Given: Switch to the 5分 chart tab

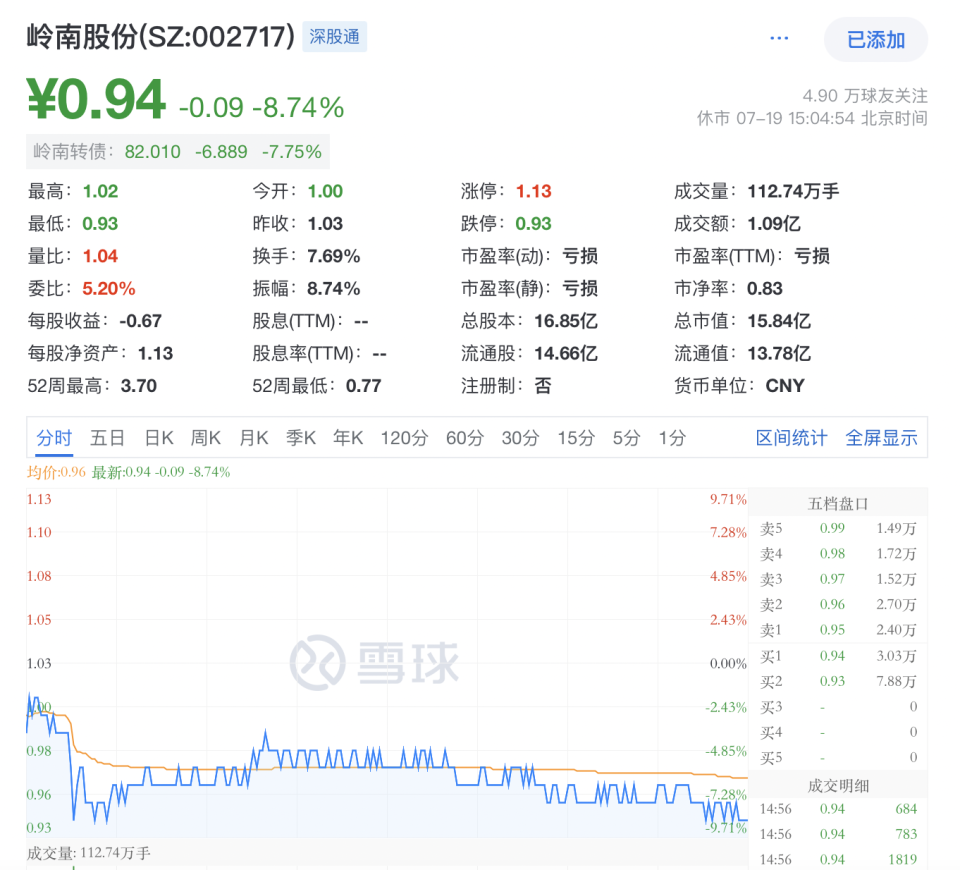Looking at the screenshot, I should (x=627, y=438).
